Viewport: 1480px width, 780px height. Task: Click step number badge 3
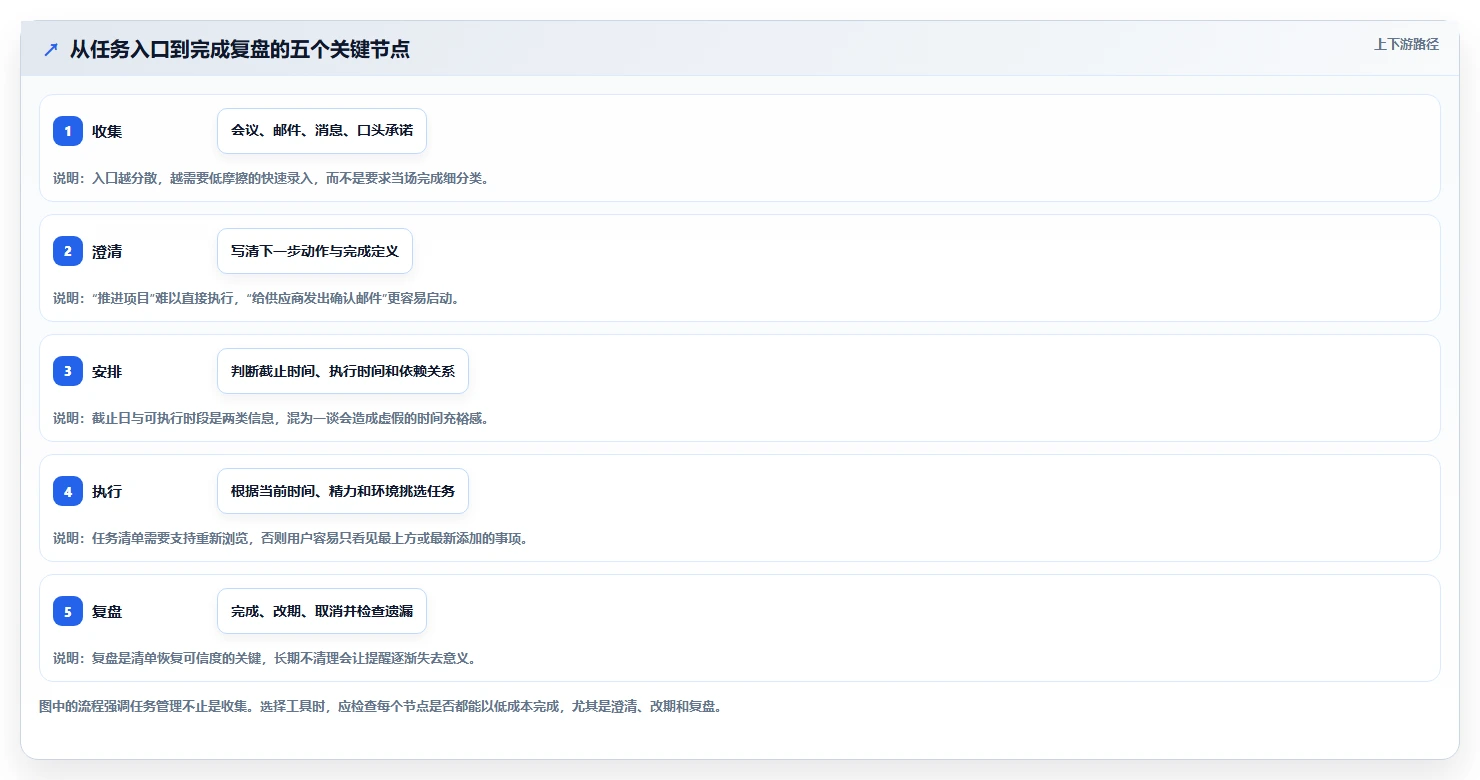[68, 371]
